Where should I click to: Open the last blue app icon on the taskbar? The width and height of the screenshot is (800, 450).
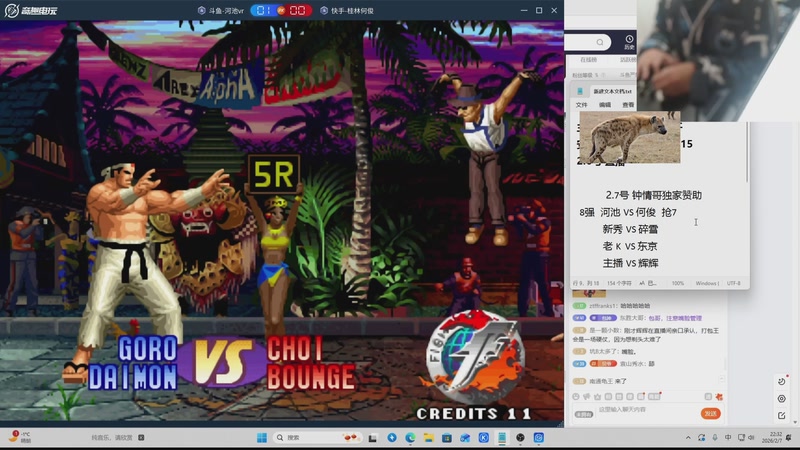tap(539, 438)
